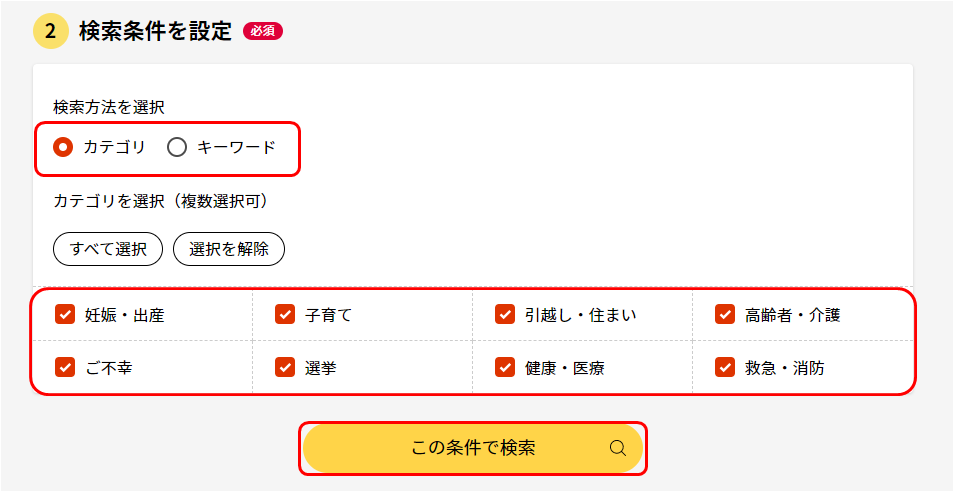This screenshot has height=492, width=954.
Task: Select the キーワード radio button
Action: 177,147
